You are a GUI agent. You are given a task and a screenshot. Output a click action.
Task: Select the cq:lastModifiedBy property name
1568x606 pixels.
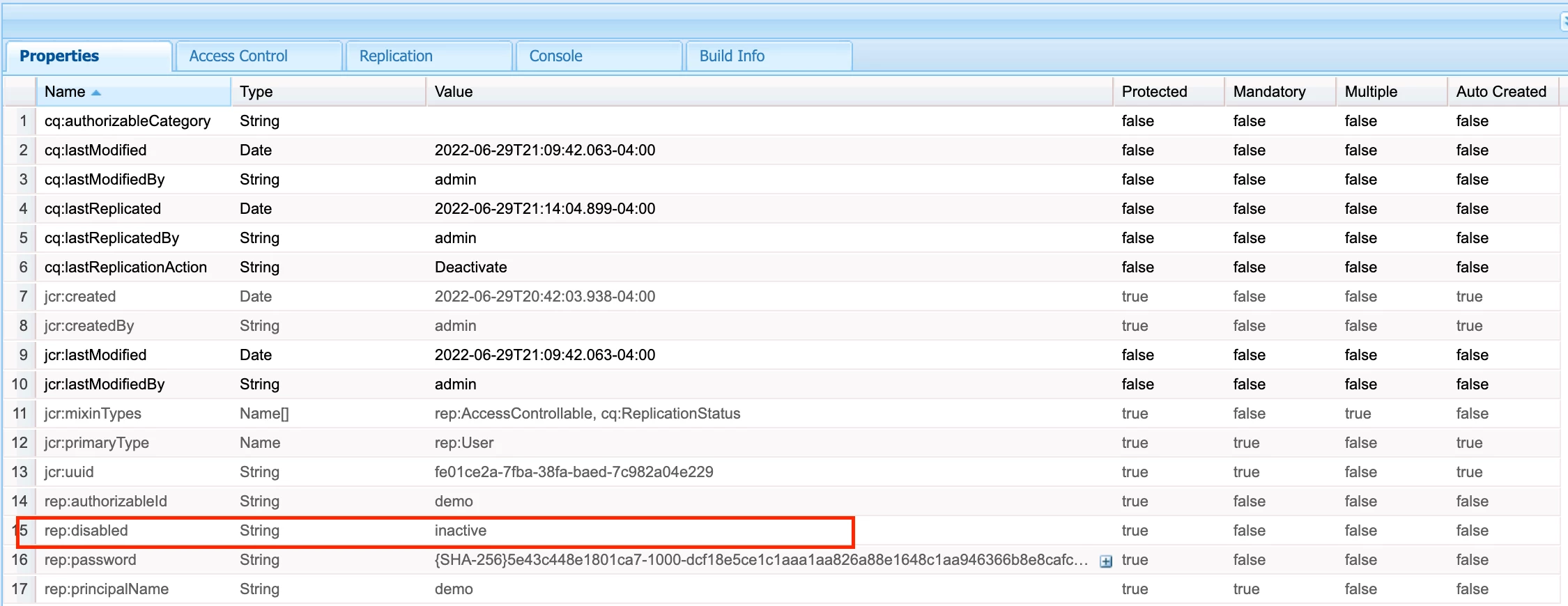(x=105, y=179)
